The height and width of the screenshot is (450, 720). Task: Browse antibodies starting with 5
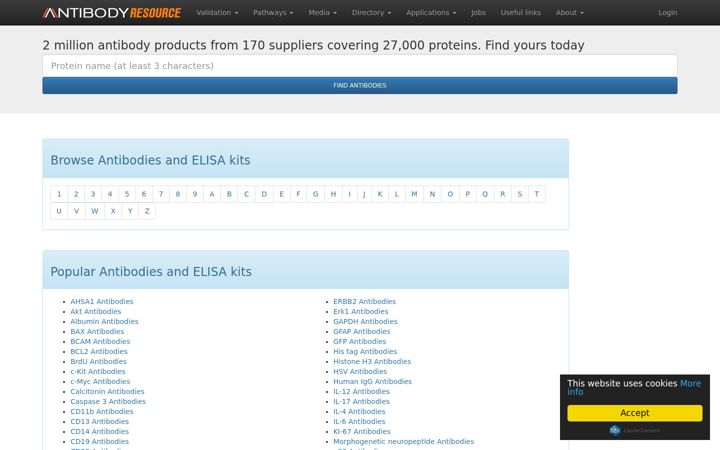[127, 194]
